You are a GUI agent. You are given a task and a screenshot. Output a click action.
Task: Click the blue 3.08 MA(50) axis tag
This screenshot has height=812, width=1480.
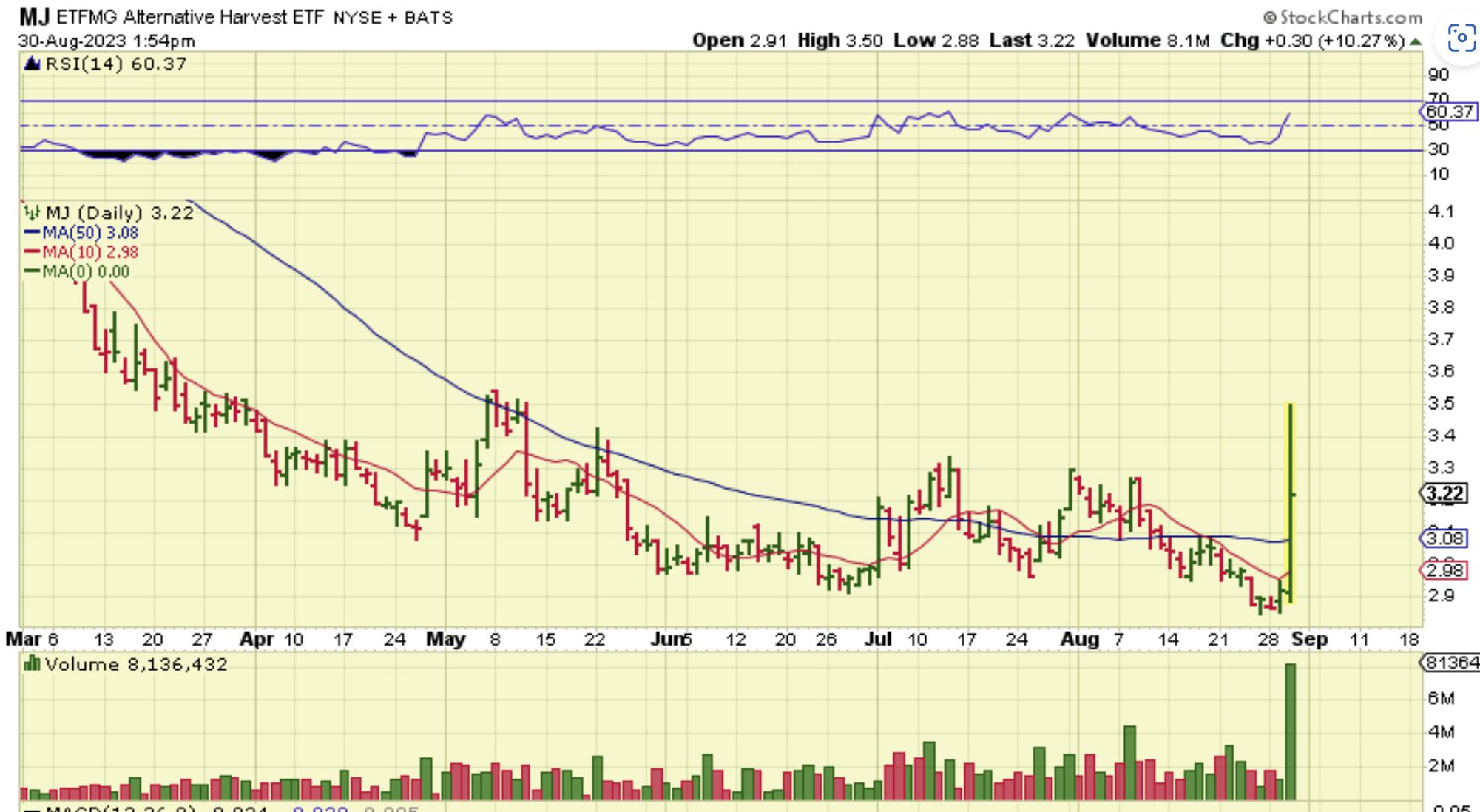[1444, 538]
